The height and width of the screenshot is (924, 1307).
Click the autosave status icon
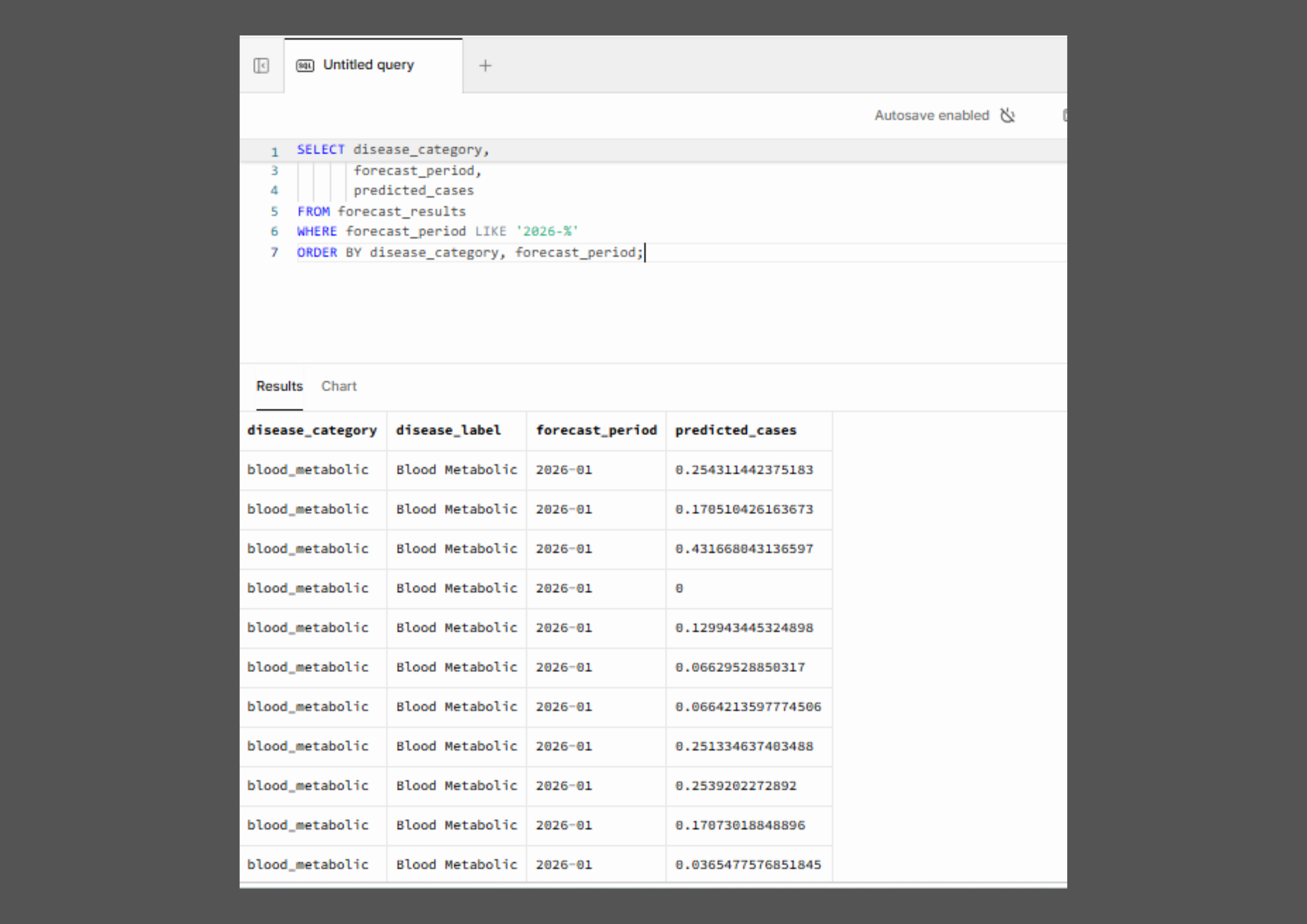1008,115
